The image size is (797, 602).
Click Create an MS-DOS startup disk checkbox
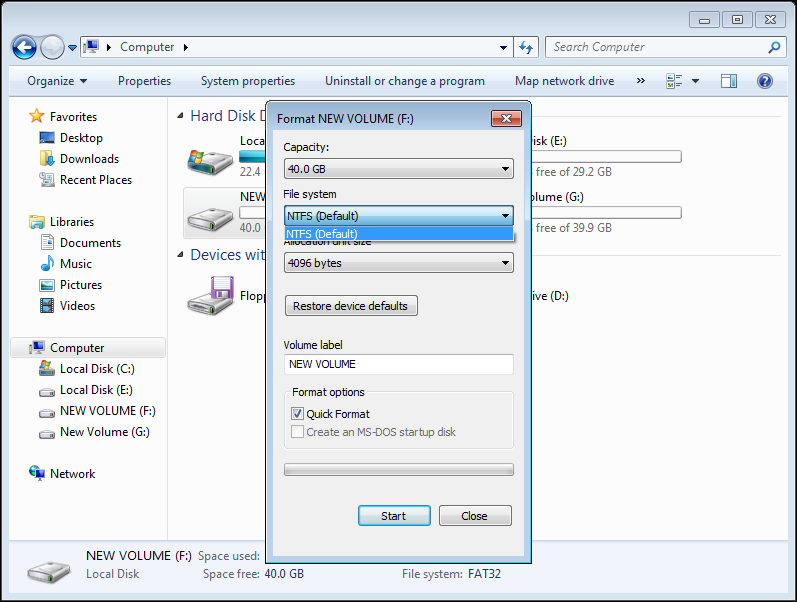click(x=297, y=432)
